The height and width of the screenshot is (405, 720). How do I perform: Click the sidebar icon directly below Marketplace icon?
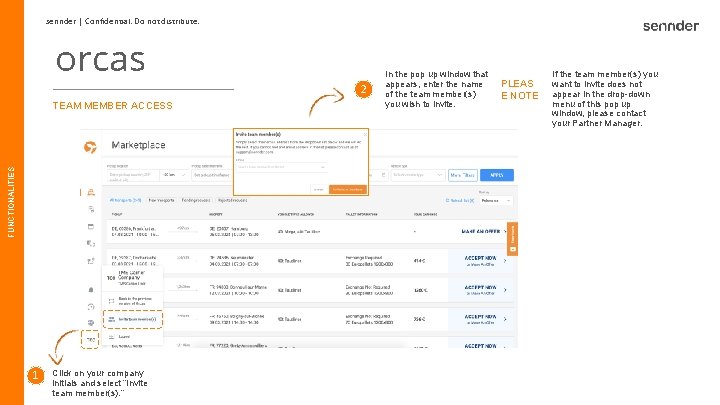pyautogui.click(x=91, y=209)
